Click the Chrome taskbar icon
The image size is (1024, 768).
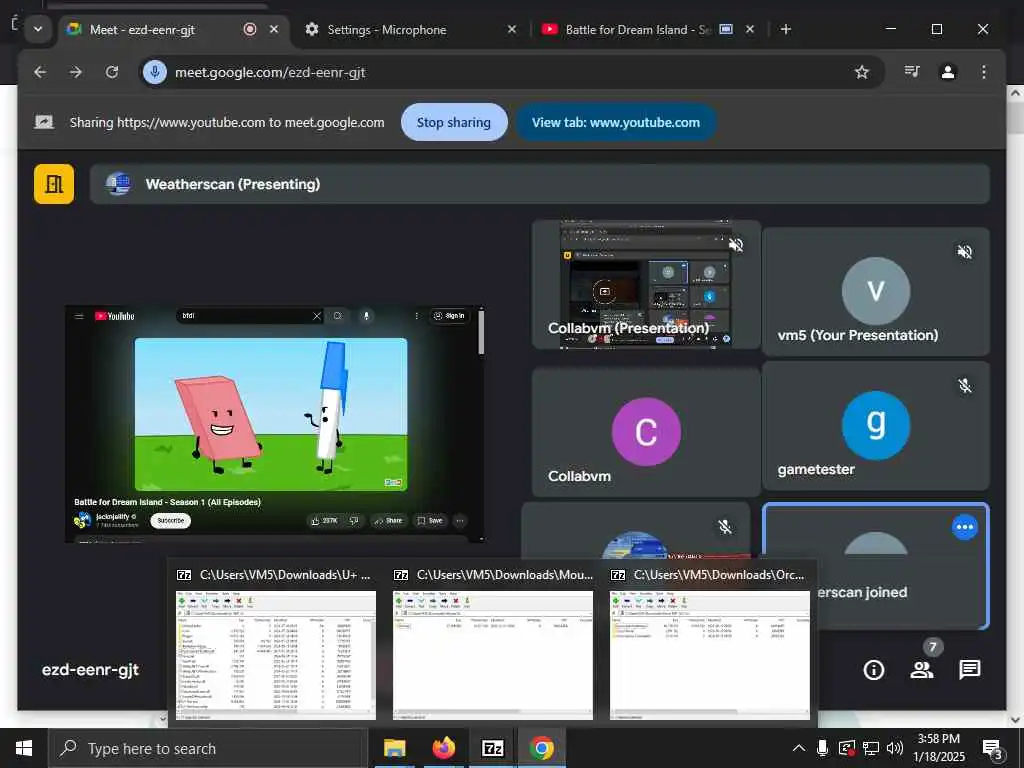pos(541,748)
